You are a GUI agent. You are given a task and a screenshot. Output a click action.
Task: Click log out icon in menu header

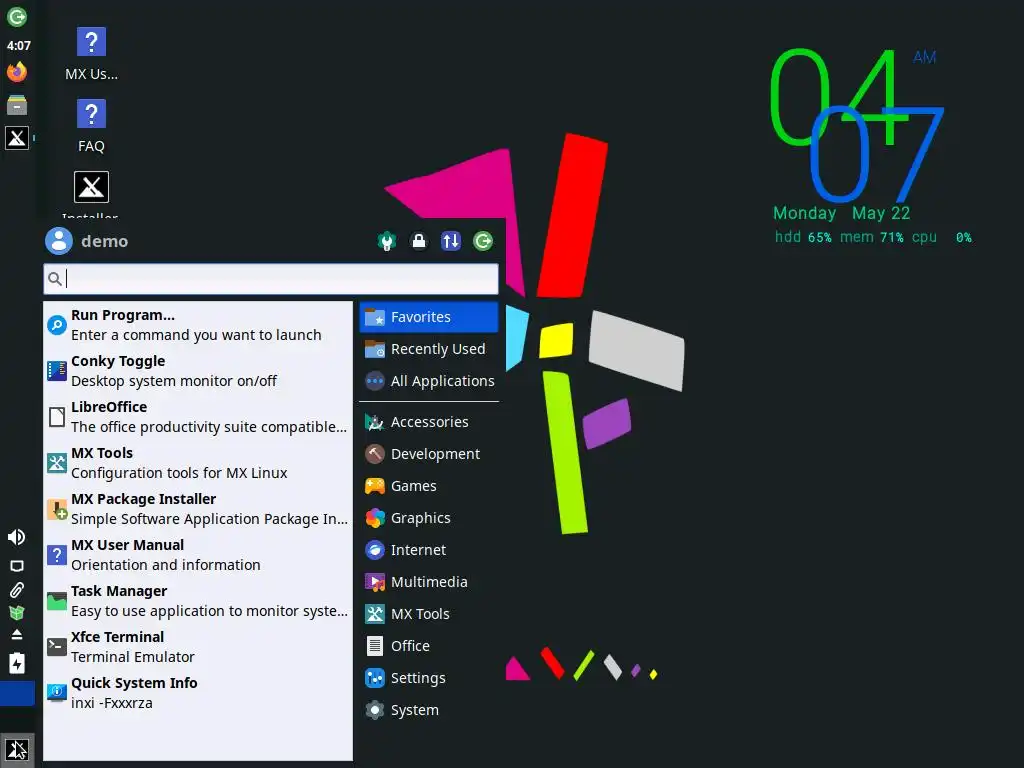point(483,241)
